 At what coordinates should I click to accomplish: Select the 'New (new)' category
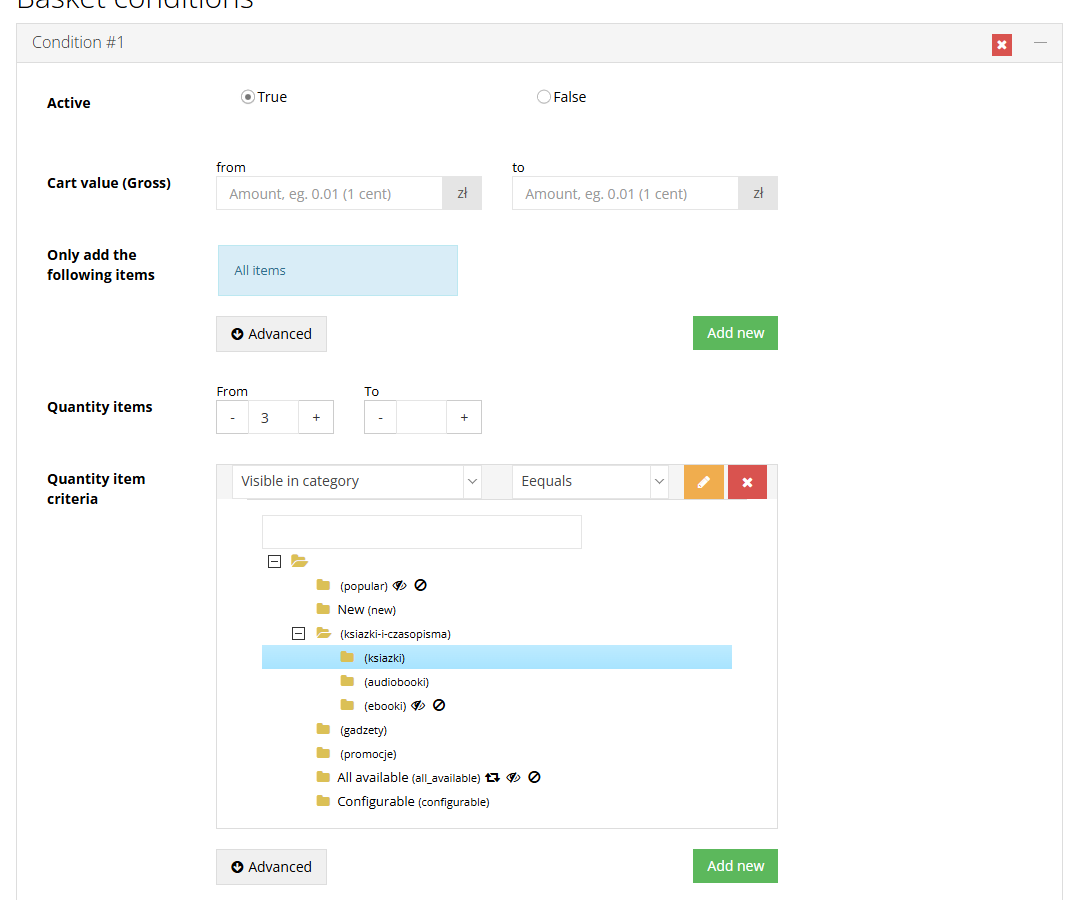(x=366, y=610)
